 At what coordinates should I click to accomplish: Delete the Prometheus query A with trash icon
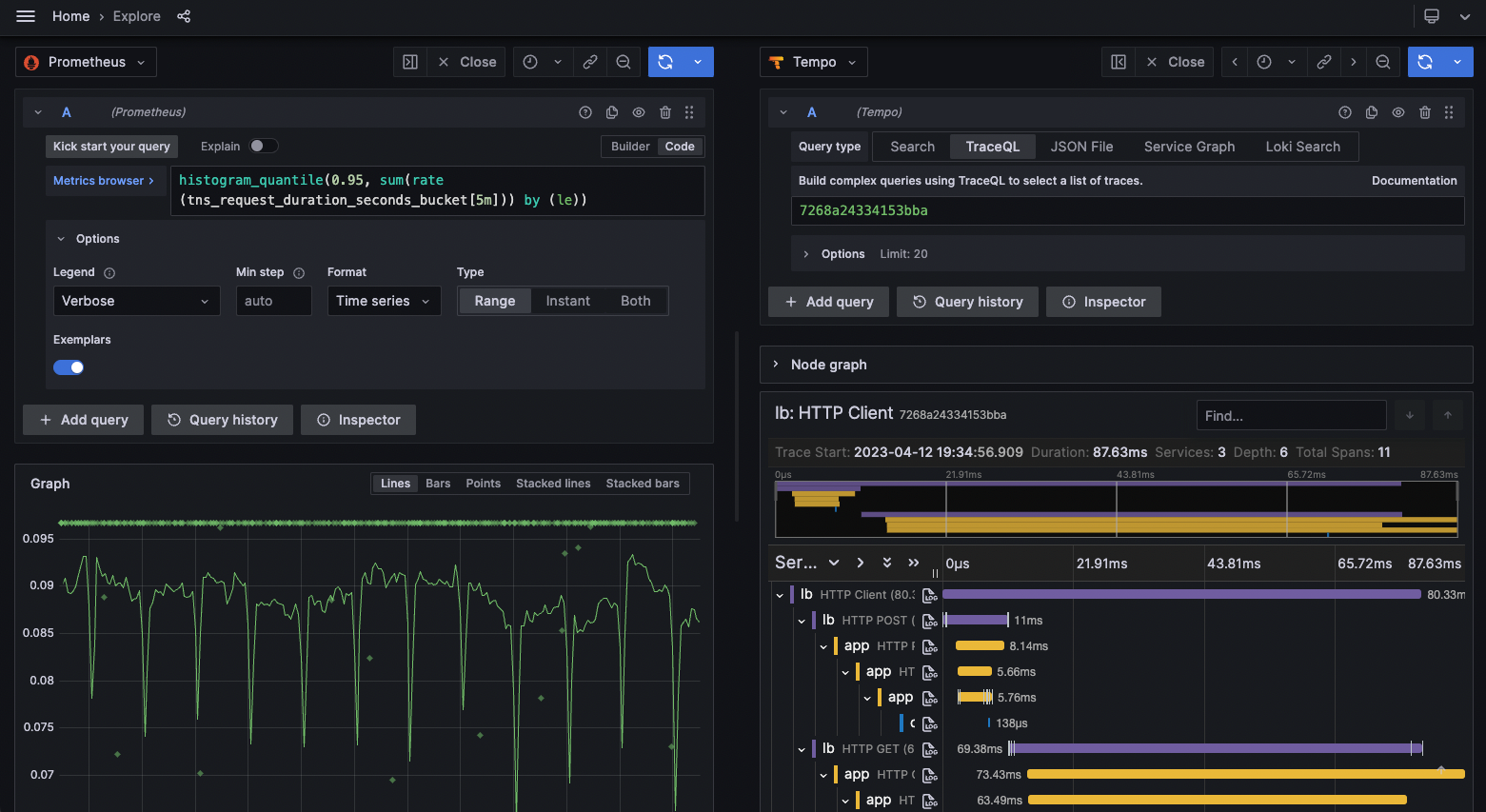(x=665, y=112)
